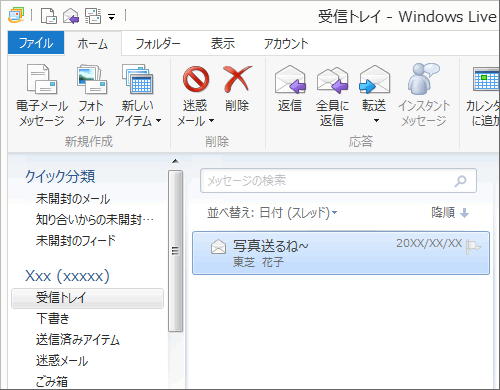The image size is (500, 390).
Task: Click the send/receive quick access icon
Action: tap(93, 16)
